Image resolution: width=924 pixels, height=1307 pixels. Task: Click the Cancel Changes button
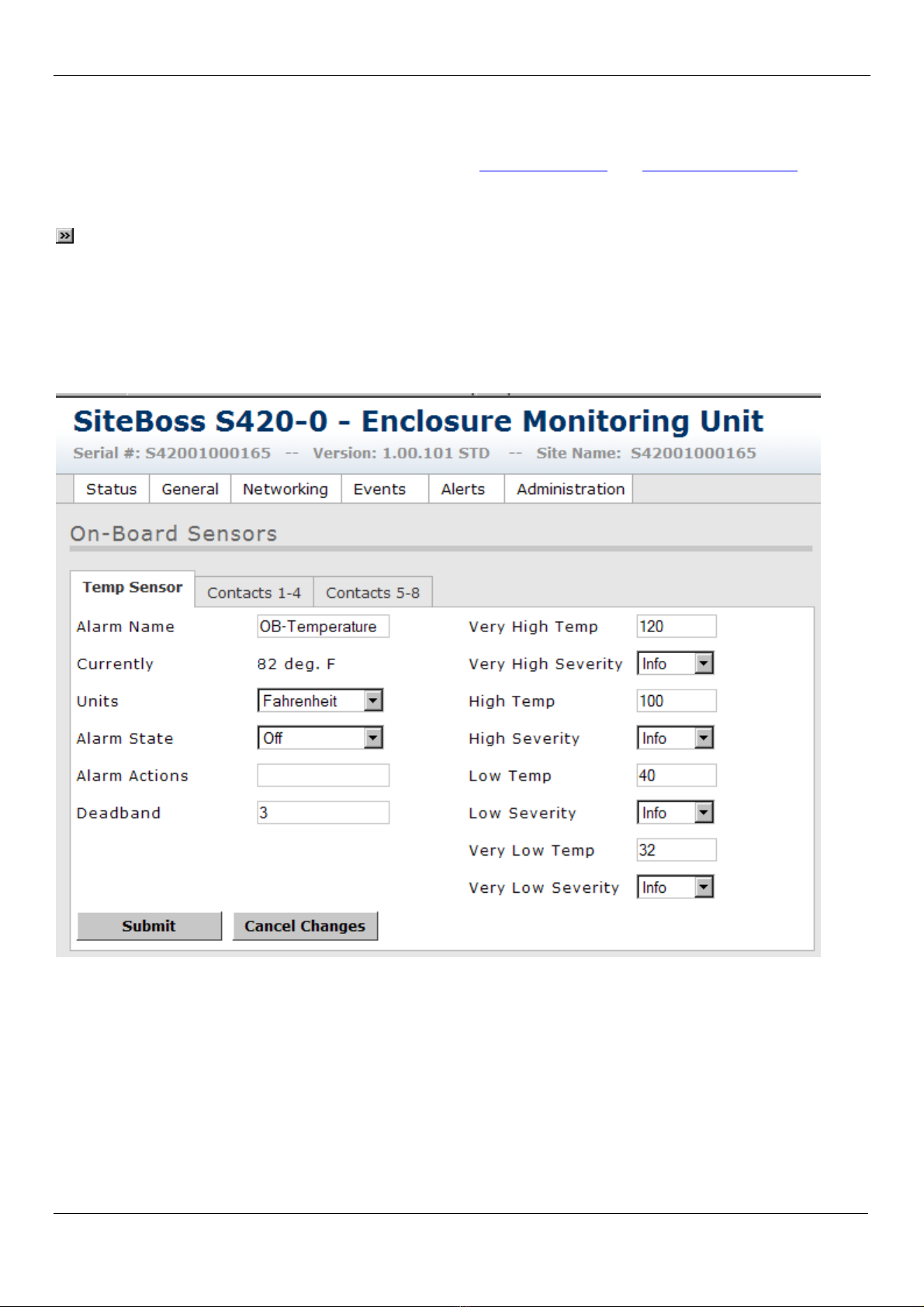click(x=305, y=926)
